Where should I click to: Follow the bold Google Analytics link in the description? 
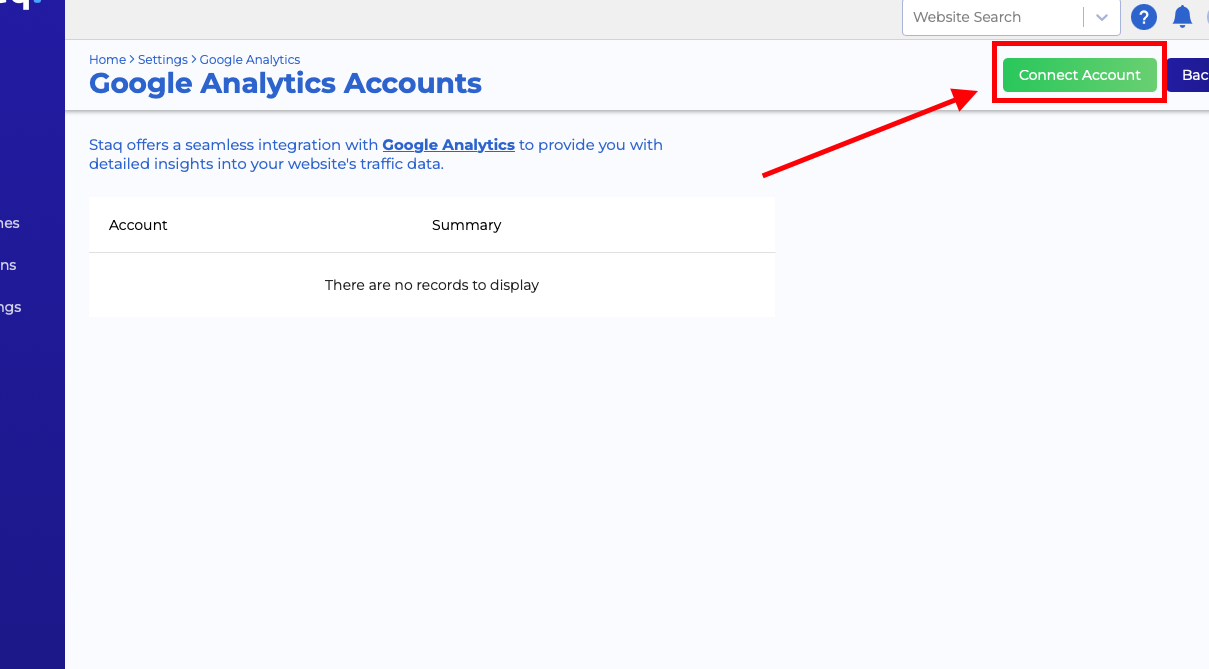click(x=448, y=145)
